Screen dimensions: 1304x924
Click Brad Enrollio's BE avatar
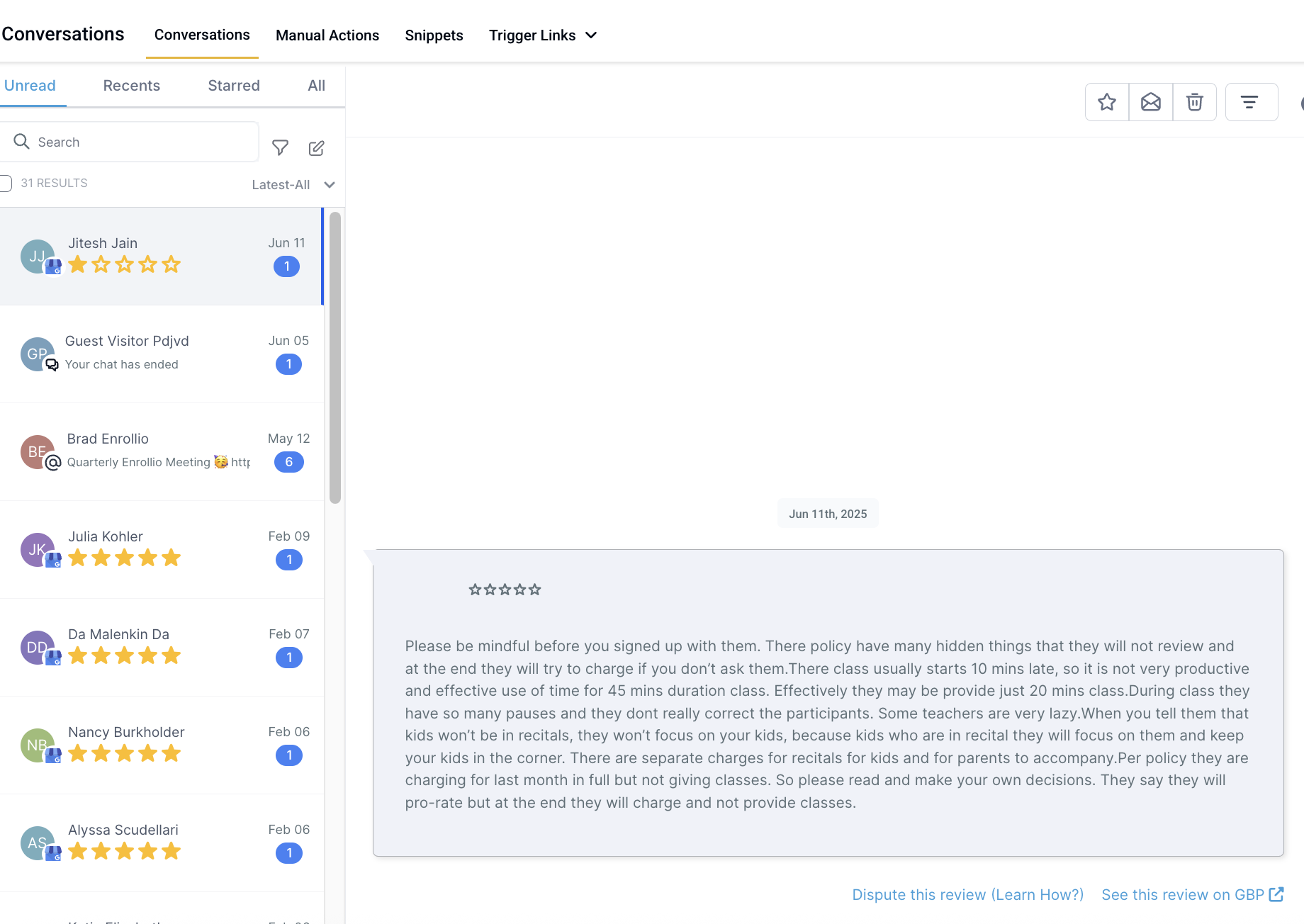38,452
